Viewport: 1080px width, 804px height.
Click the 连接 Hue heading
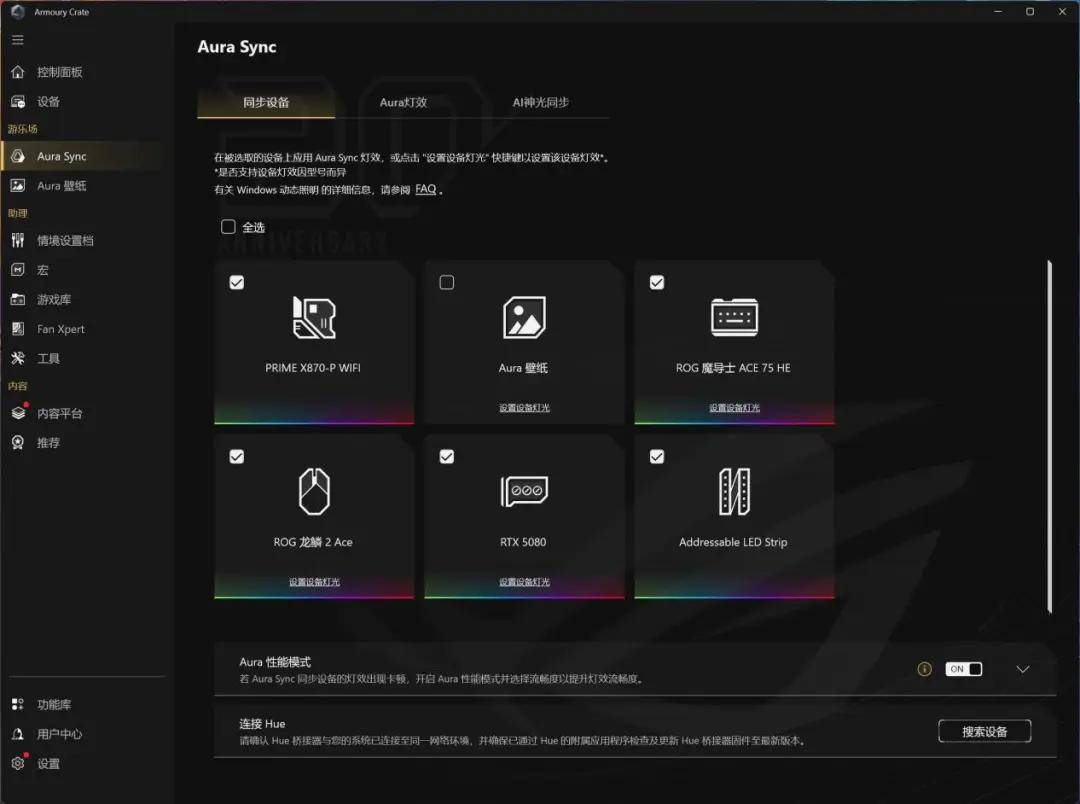coord(262,724)
